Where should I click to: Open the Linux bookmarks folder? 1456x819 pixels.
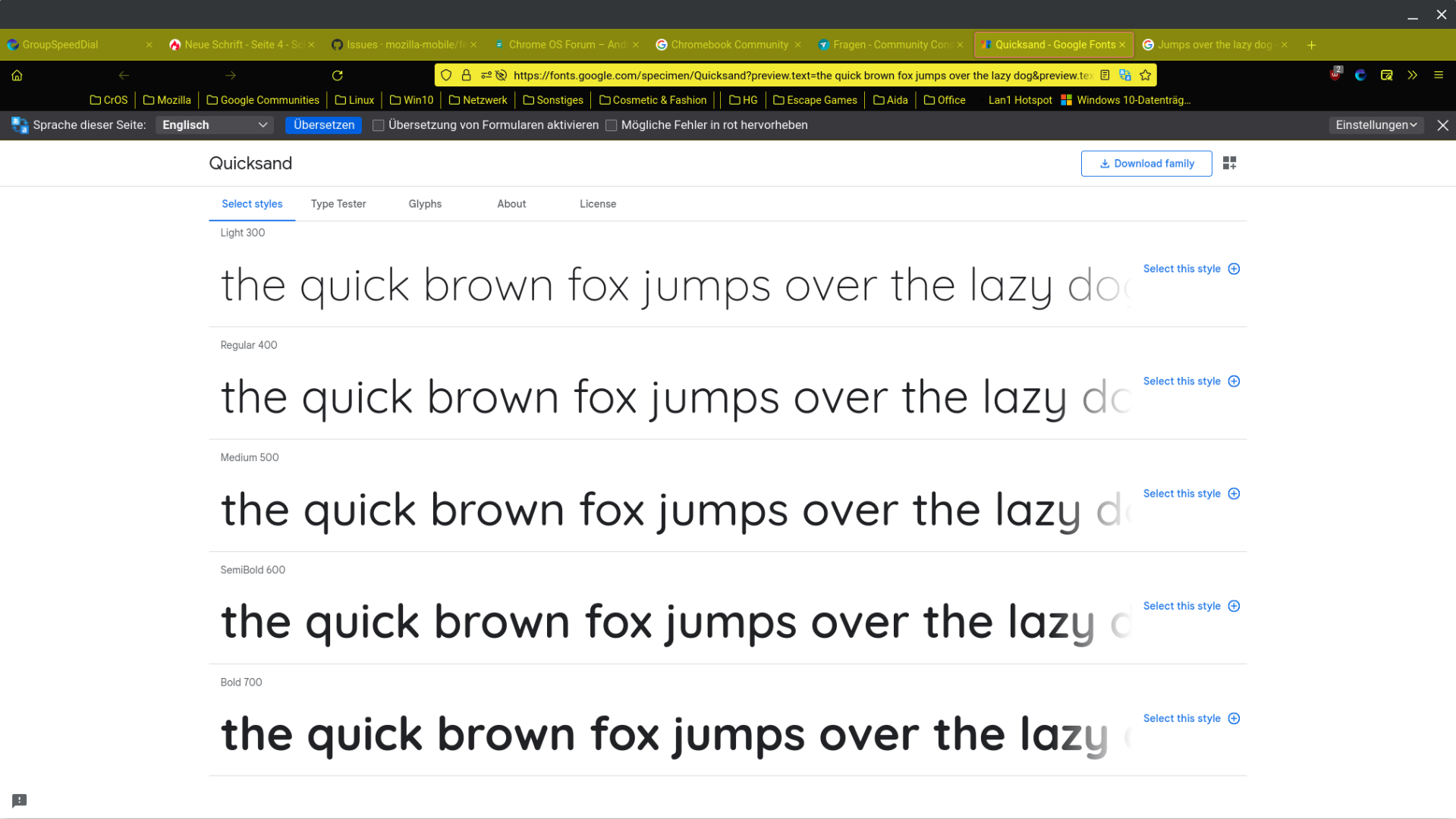point(354,100)
